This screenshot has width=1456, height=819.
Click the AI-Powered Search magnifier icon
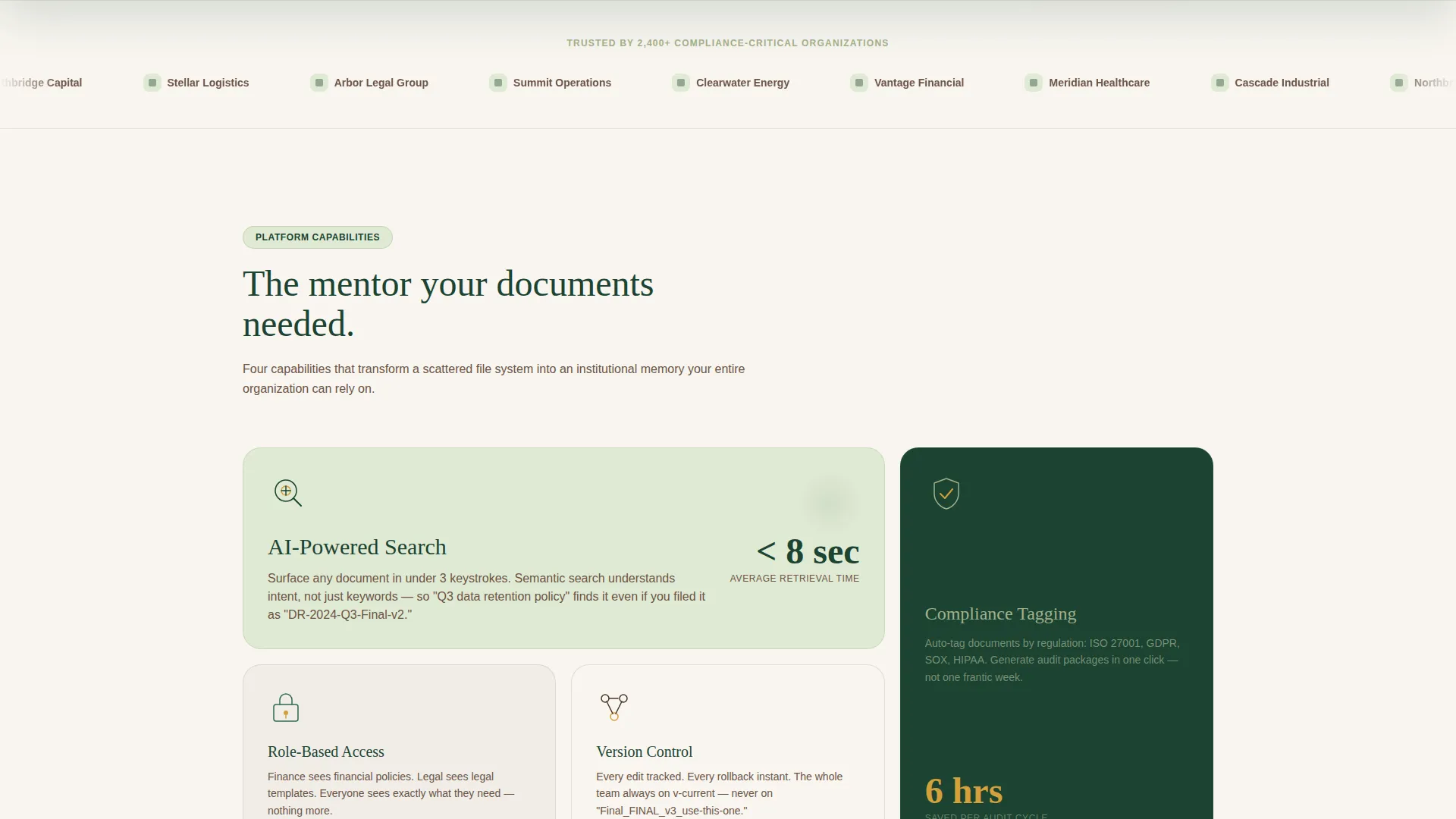point(287,493)
